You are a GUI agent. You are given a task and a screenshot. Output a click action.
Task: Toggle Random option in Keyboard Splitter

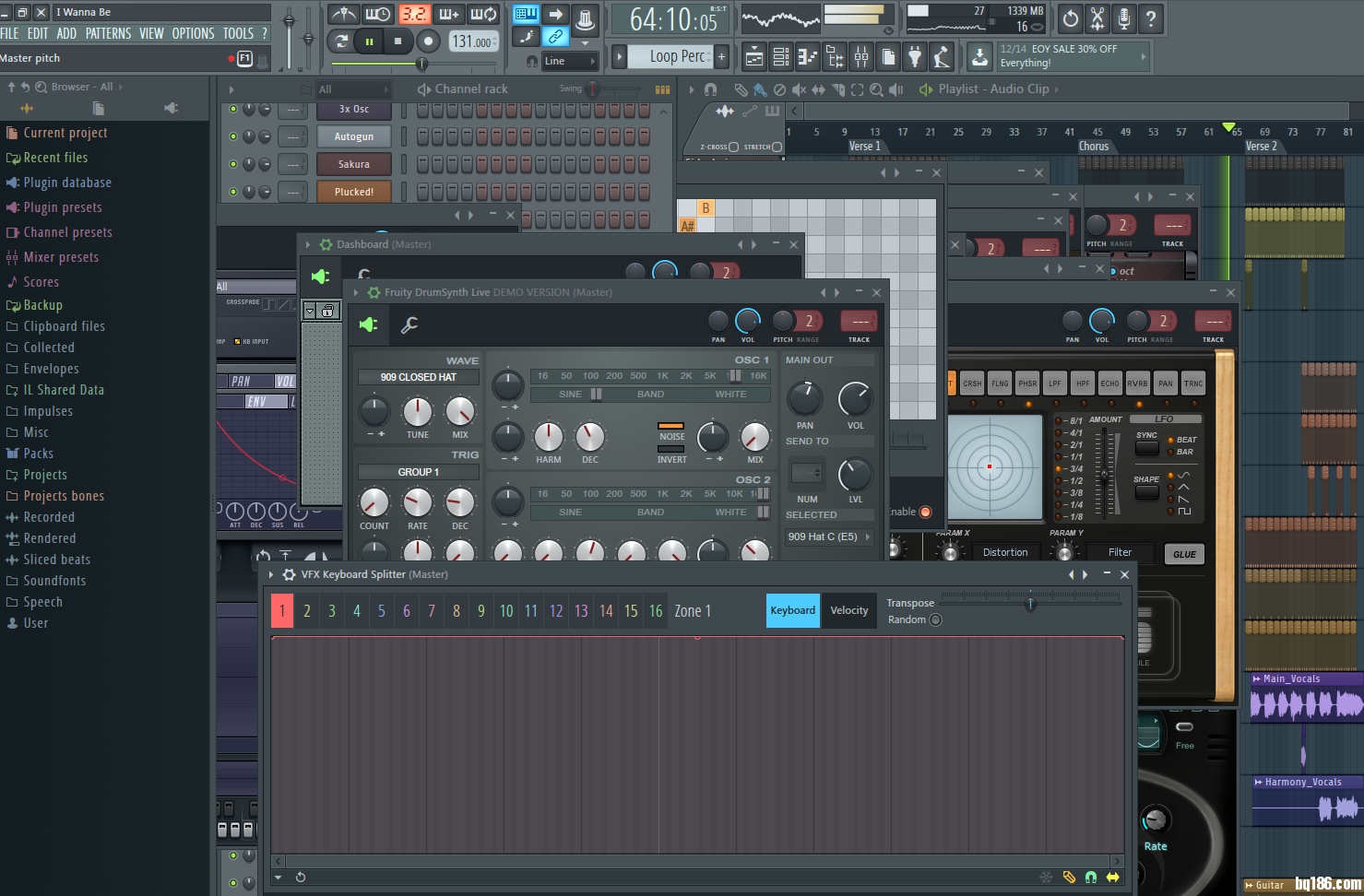(935, 619)
